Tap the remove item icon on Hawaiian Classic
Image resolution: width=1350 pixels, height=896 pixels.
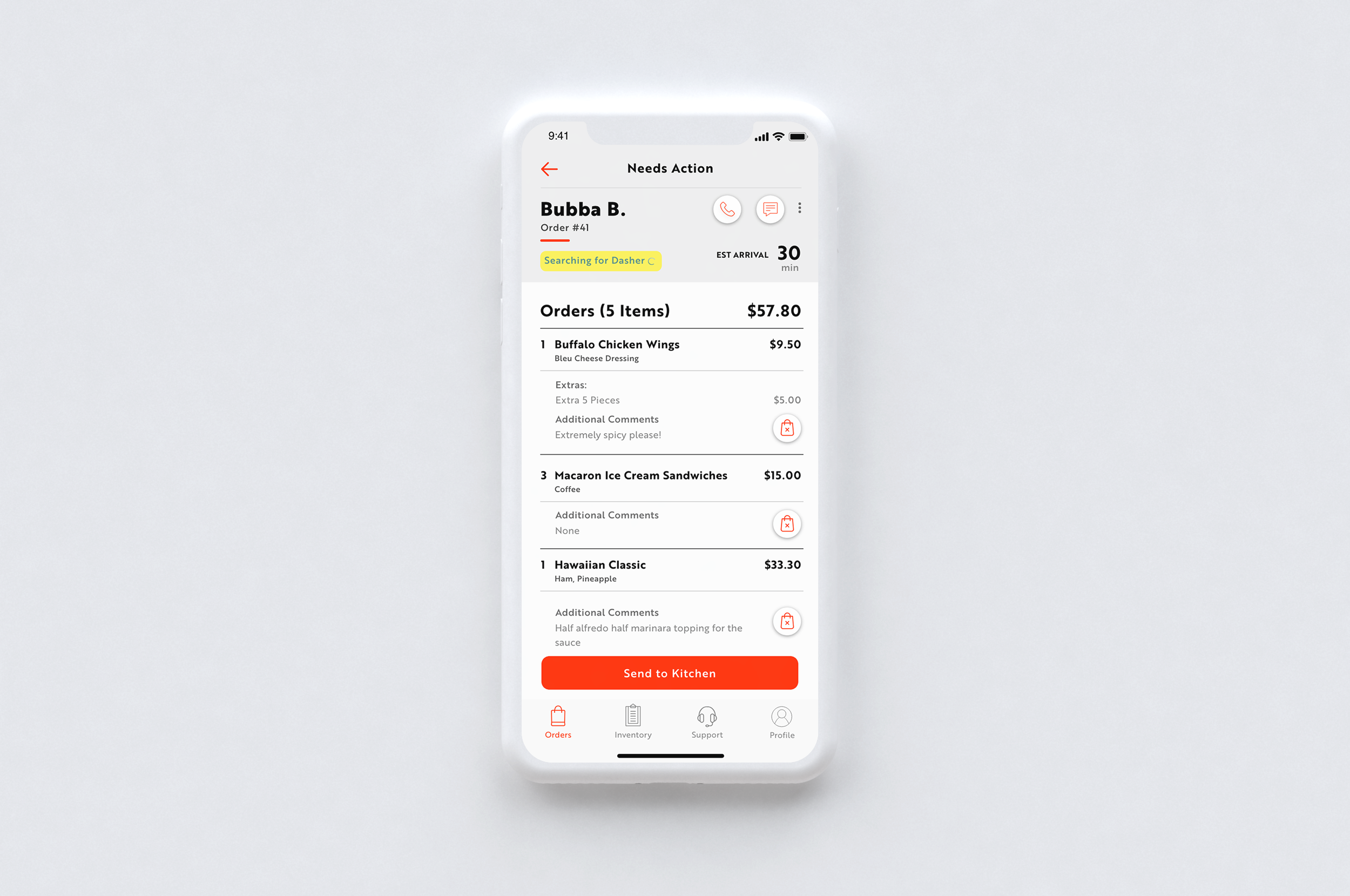786,621
